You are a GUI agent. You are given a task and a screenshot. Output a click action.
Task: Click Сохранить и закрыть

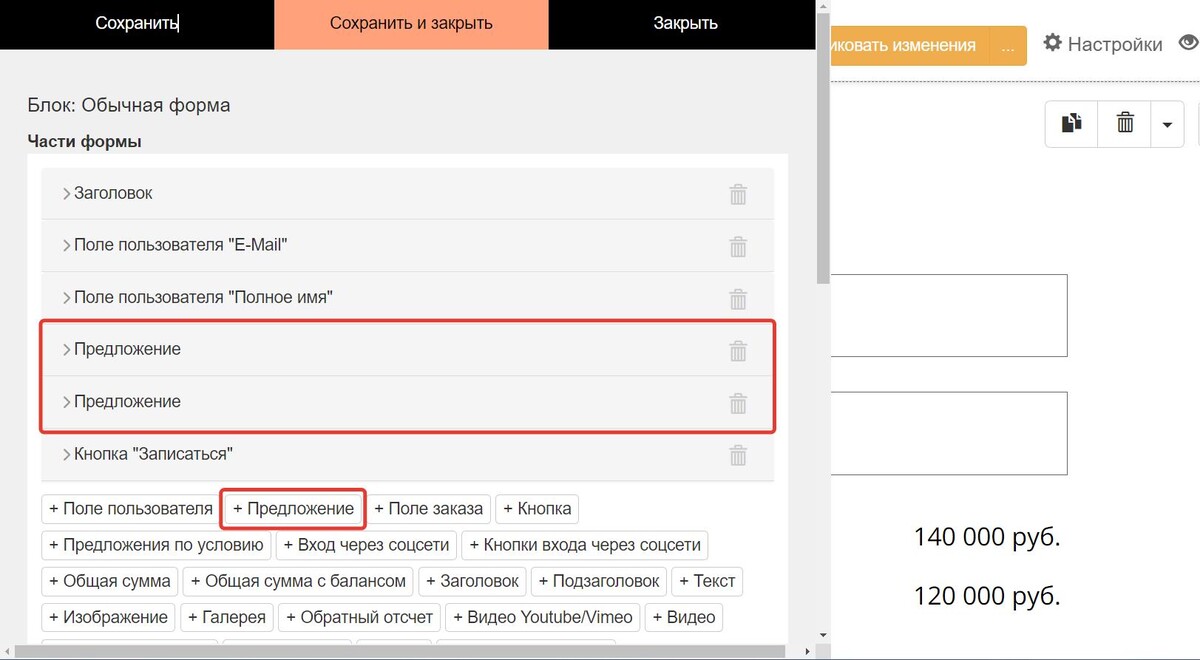click(x=411, y=24)
